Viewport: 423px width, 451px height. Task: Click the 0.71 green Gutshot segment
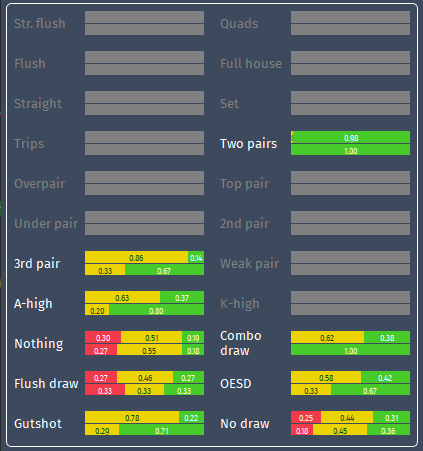(x=161, y=430)
